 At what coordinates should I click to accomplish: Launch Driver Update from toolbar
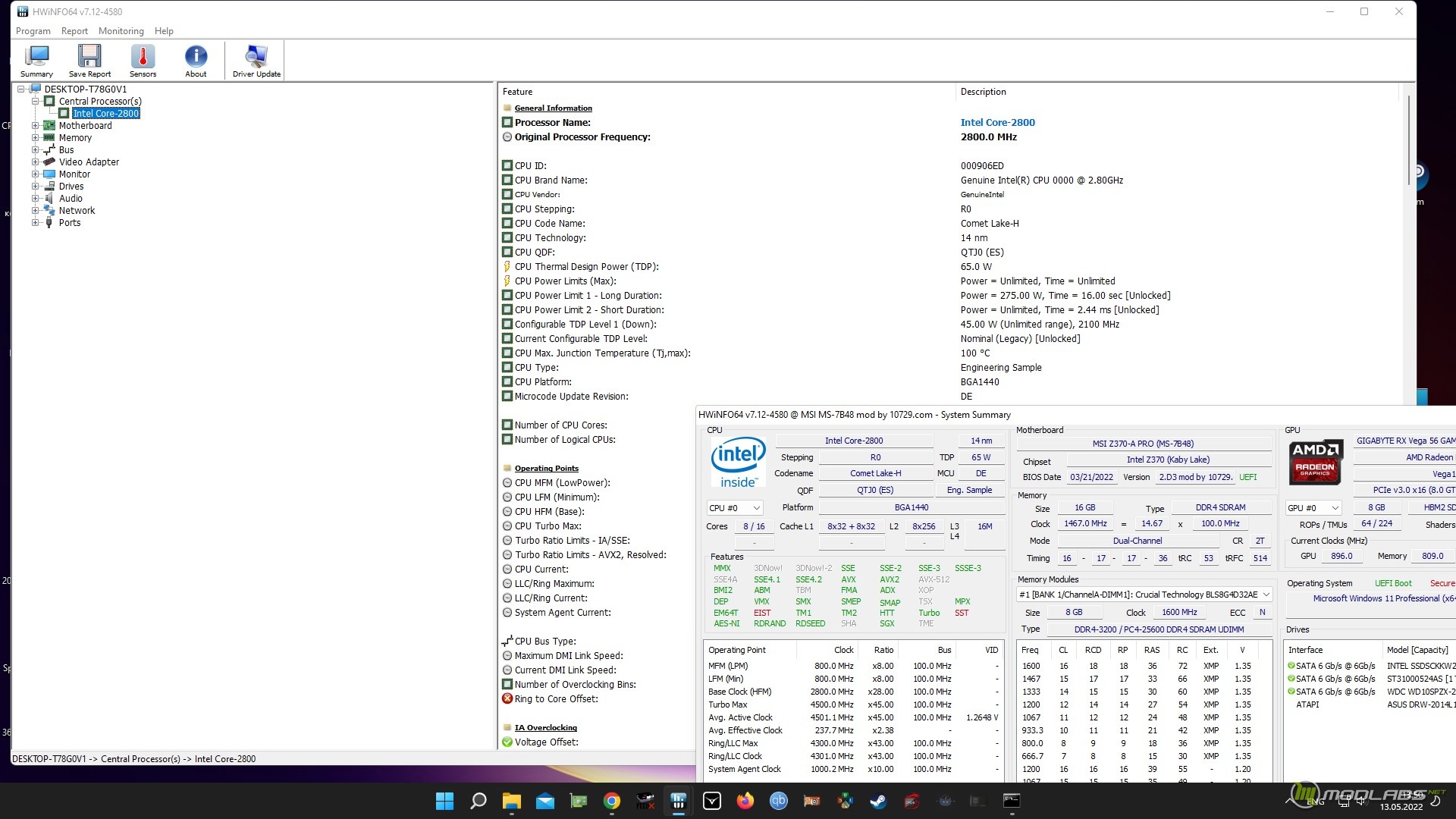256,61
